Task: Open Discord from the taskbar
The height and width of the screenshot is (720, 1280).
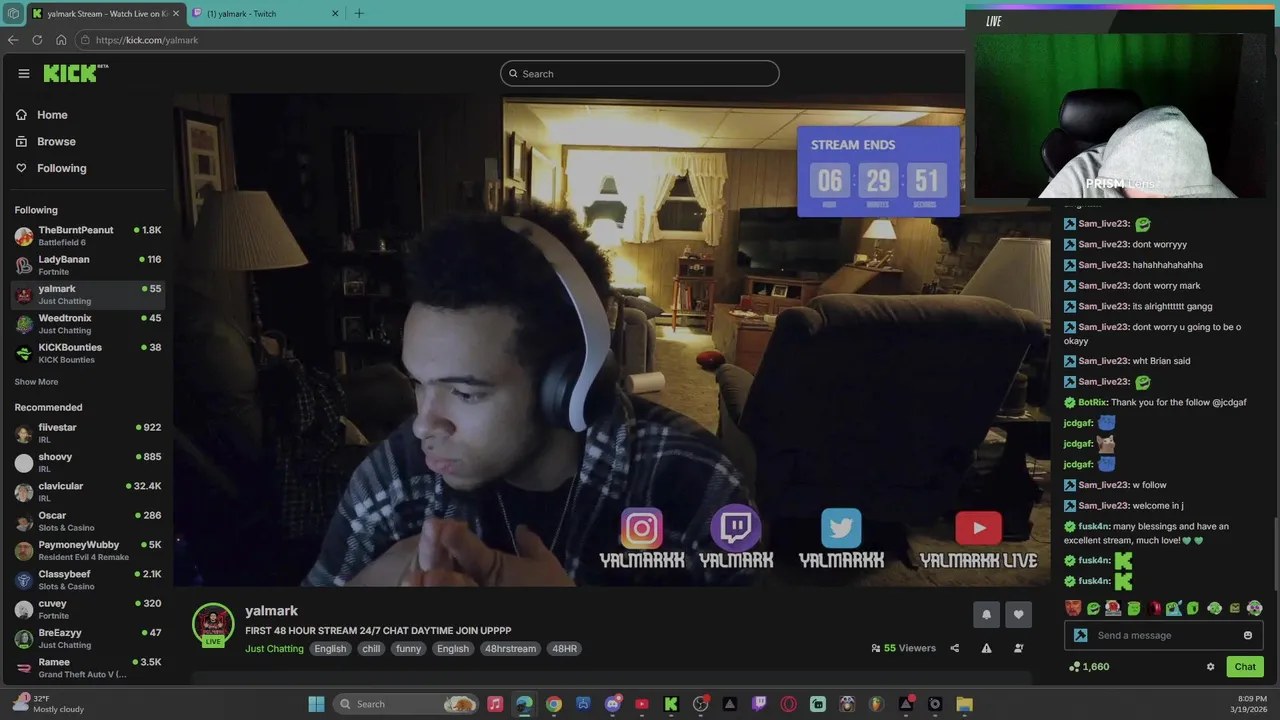Action: click(x=613, y=704)
